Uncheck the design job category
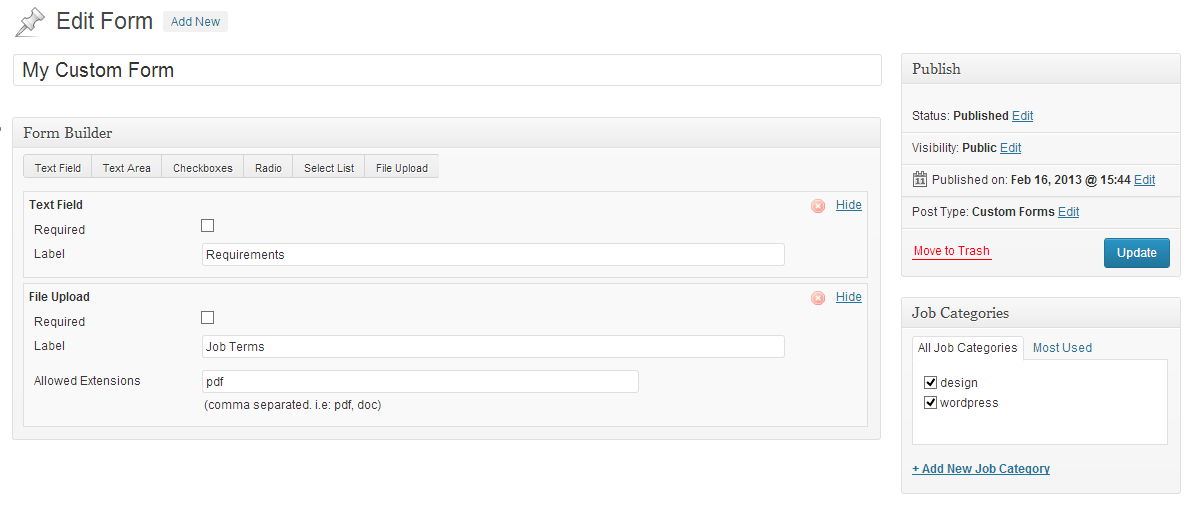 click(x=930, y=382)
